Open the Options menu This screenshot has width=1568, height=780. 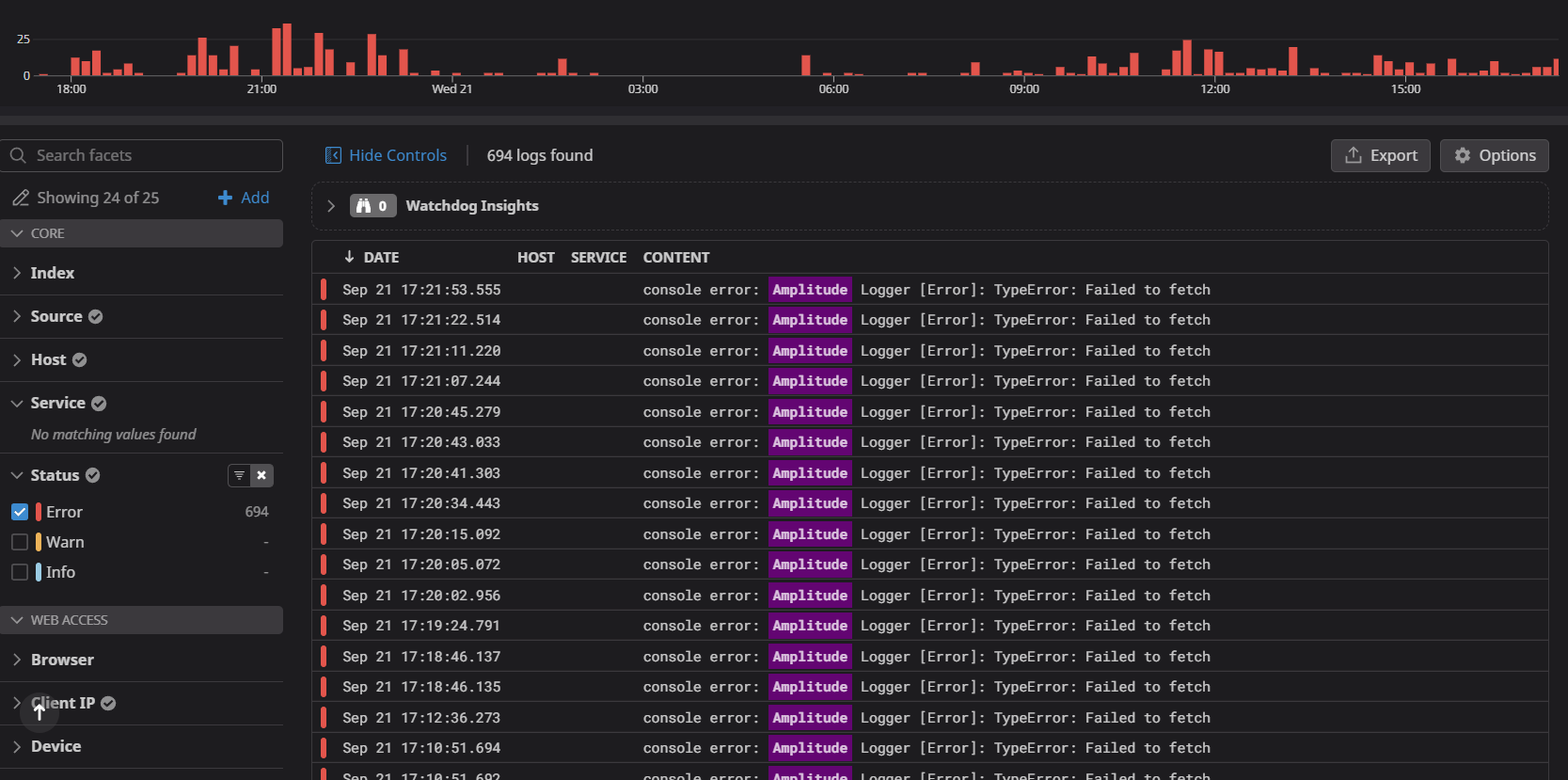click(1494, 155)
